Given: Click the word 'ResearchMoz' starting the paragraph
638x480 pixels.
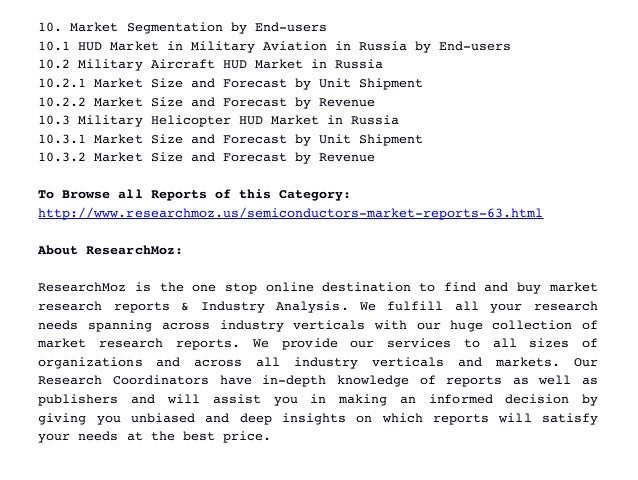Looking at the screenshot, I should [x=82, y=287].
